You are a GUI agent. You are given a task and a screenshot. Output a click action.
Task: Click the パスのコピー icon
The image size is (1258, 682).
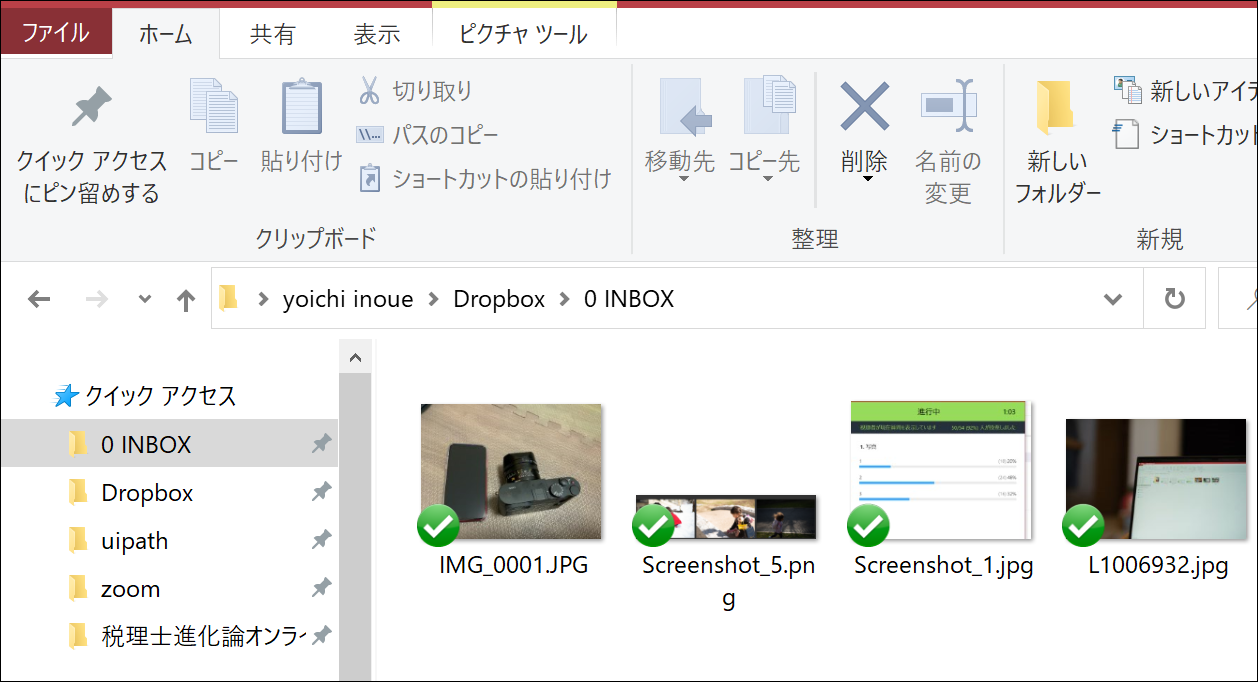click(x=369, y=135)
